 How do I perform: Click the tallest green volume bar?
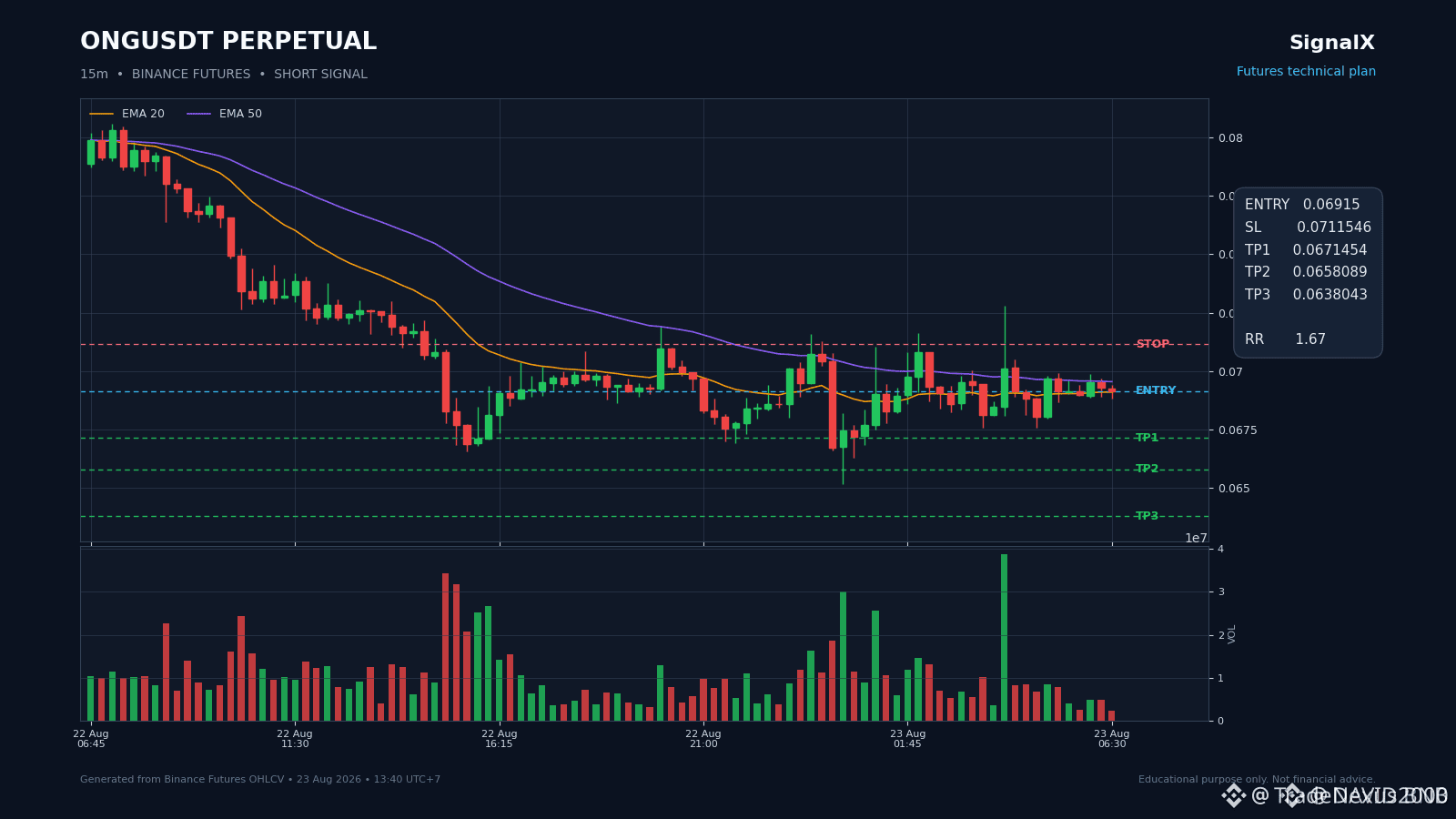(1005, 637)
